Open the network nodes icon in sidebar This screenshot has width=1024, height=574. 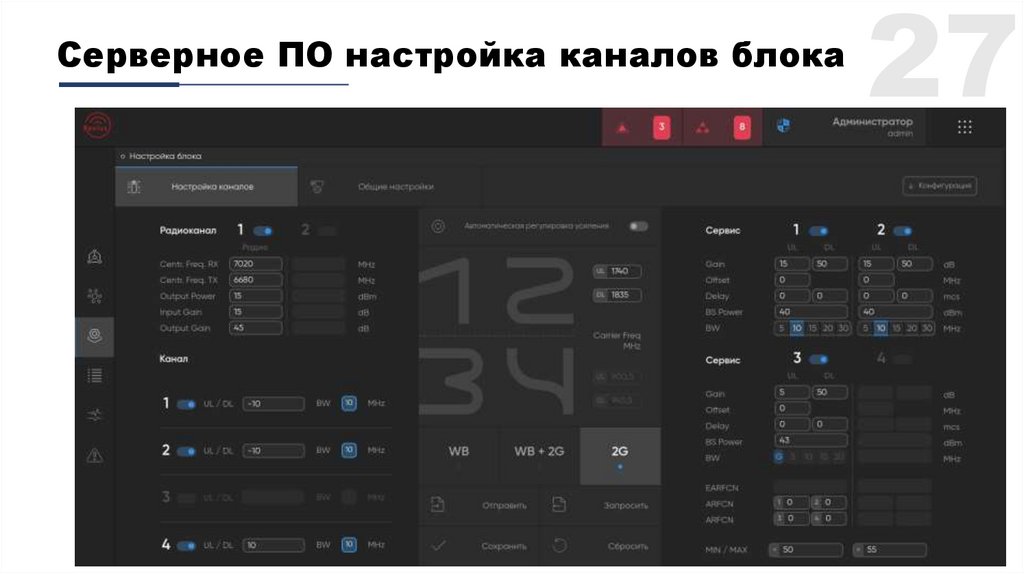click(x=95, y=296)
